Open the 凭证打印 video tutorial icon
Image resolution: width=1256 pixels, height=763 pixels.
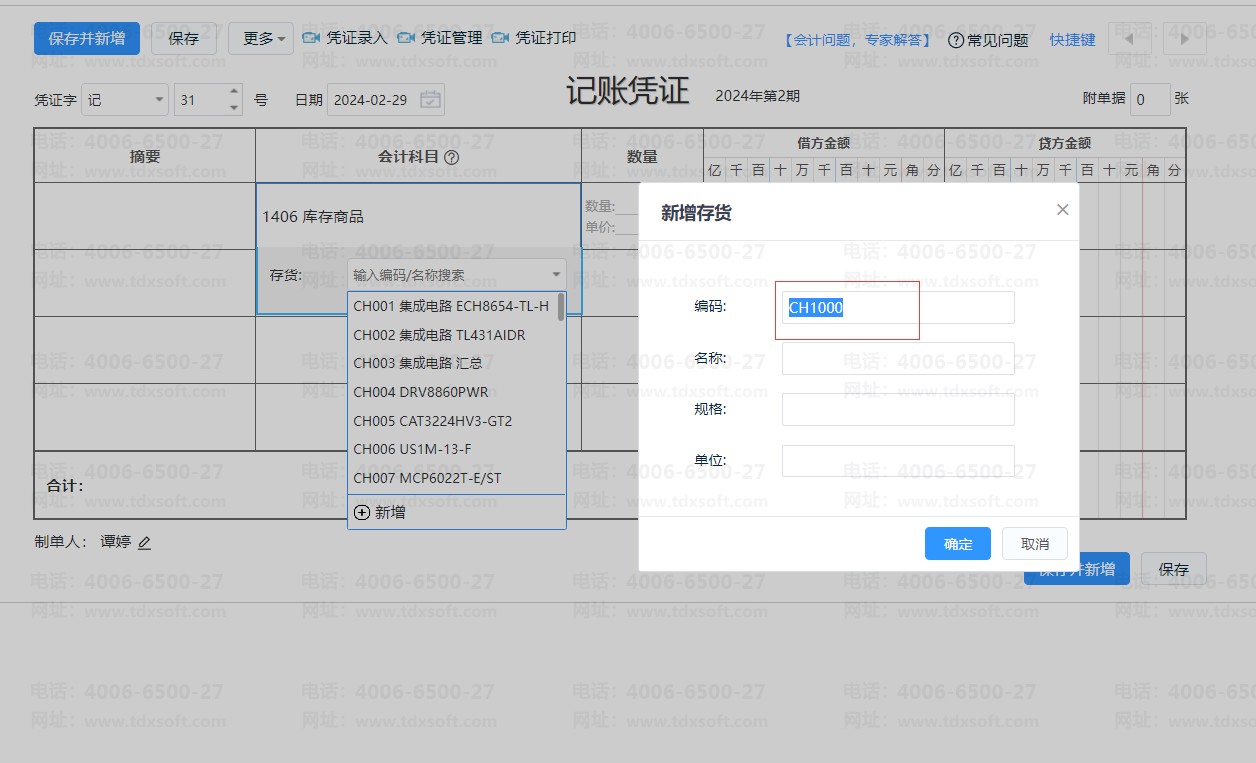pos(501,38)
